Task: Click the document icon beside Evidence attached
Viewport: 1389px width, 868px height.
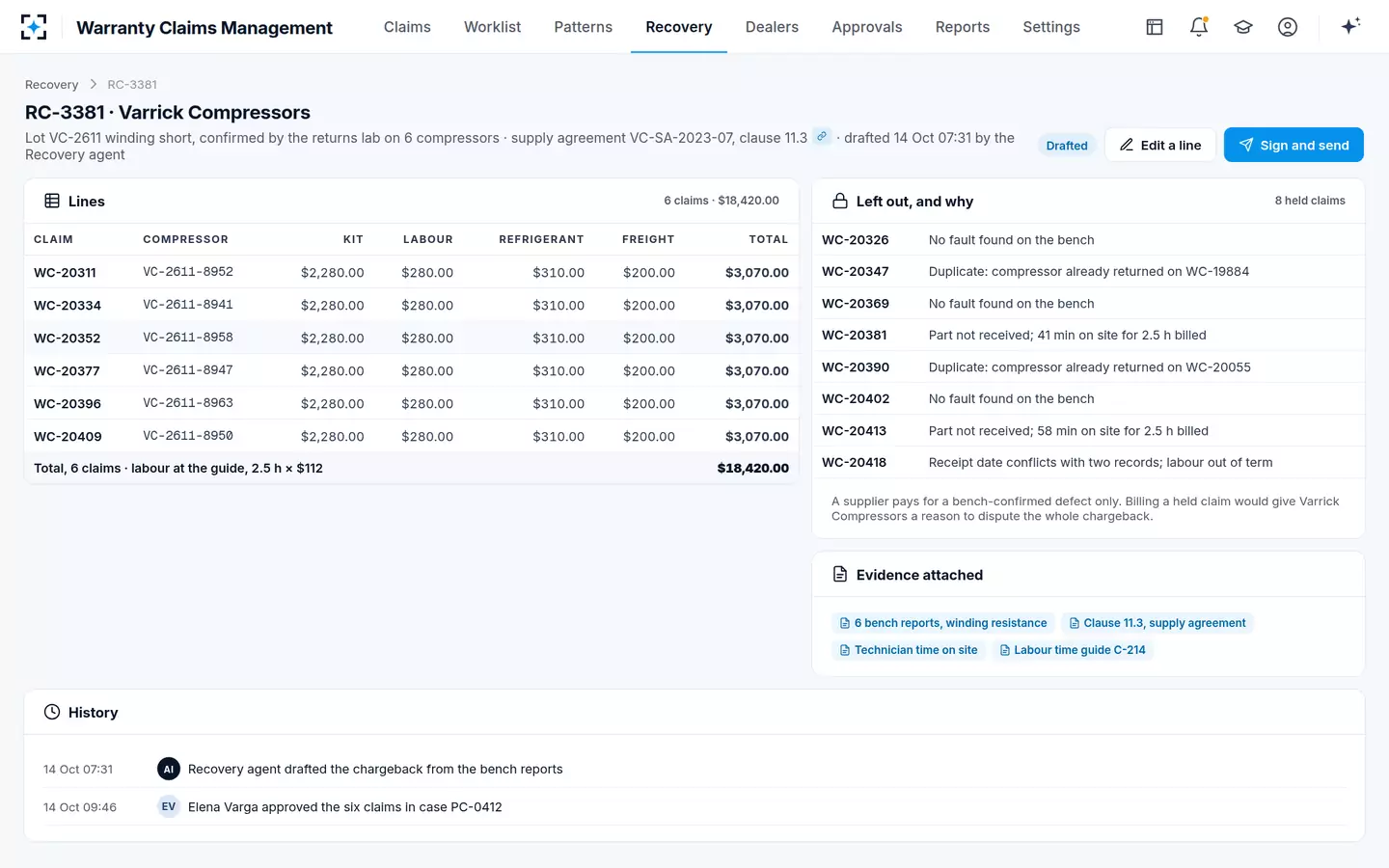Action: tap(840, 574)
